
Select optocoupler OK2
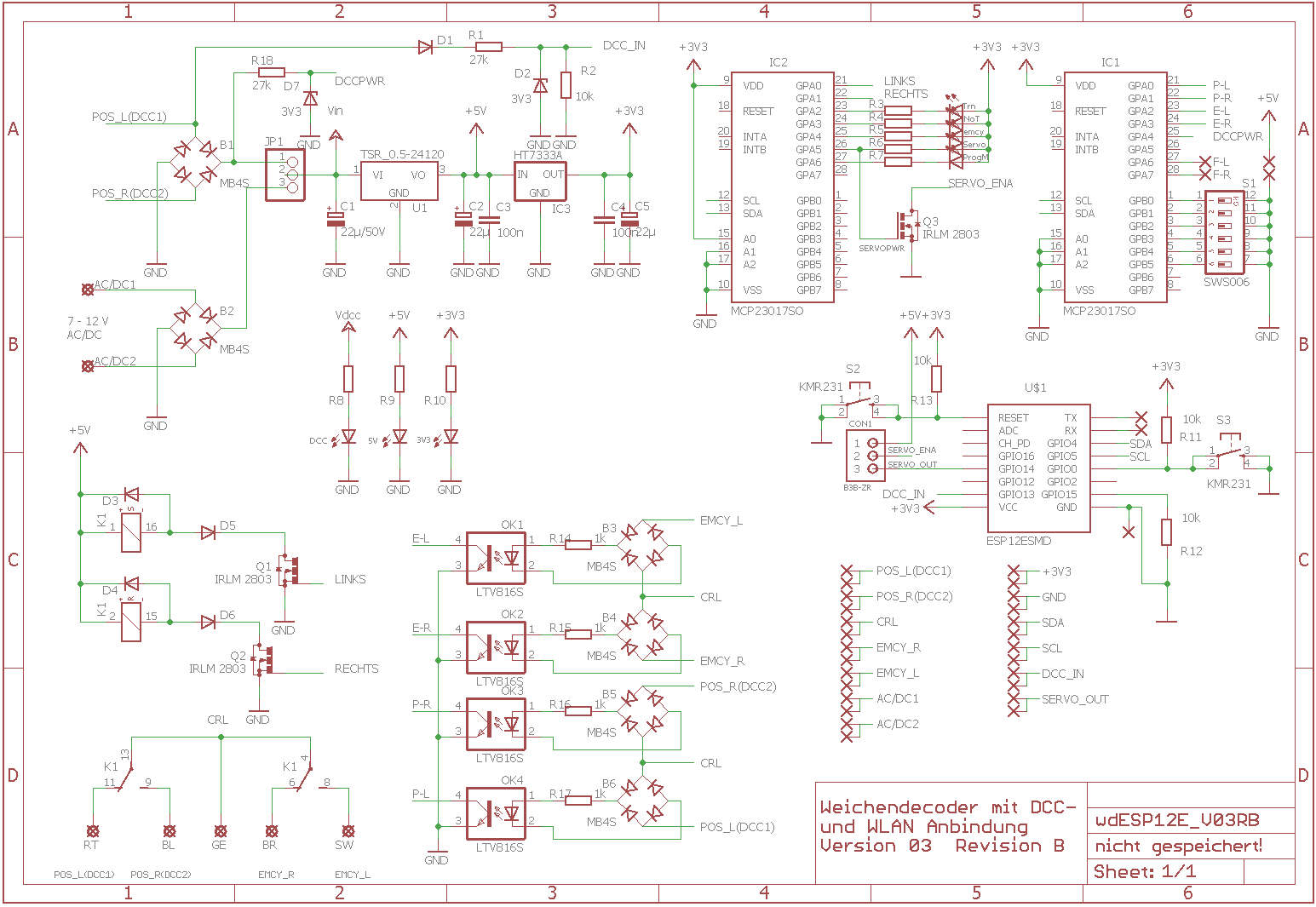click(497, 646)
